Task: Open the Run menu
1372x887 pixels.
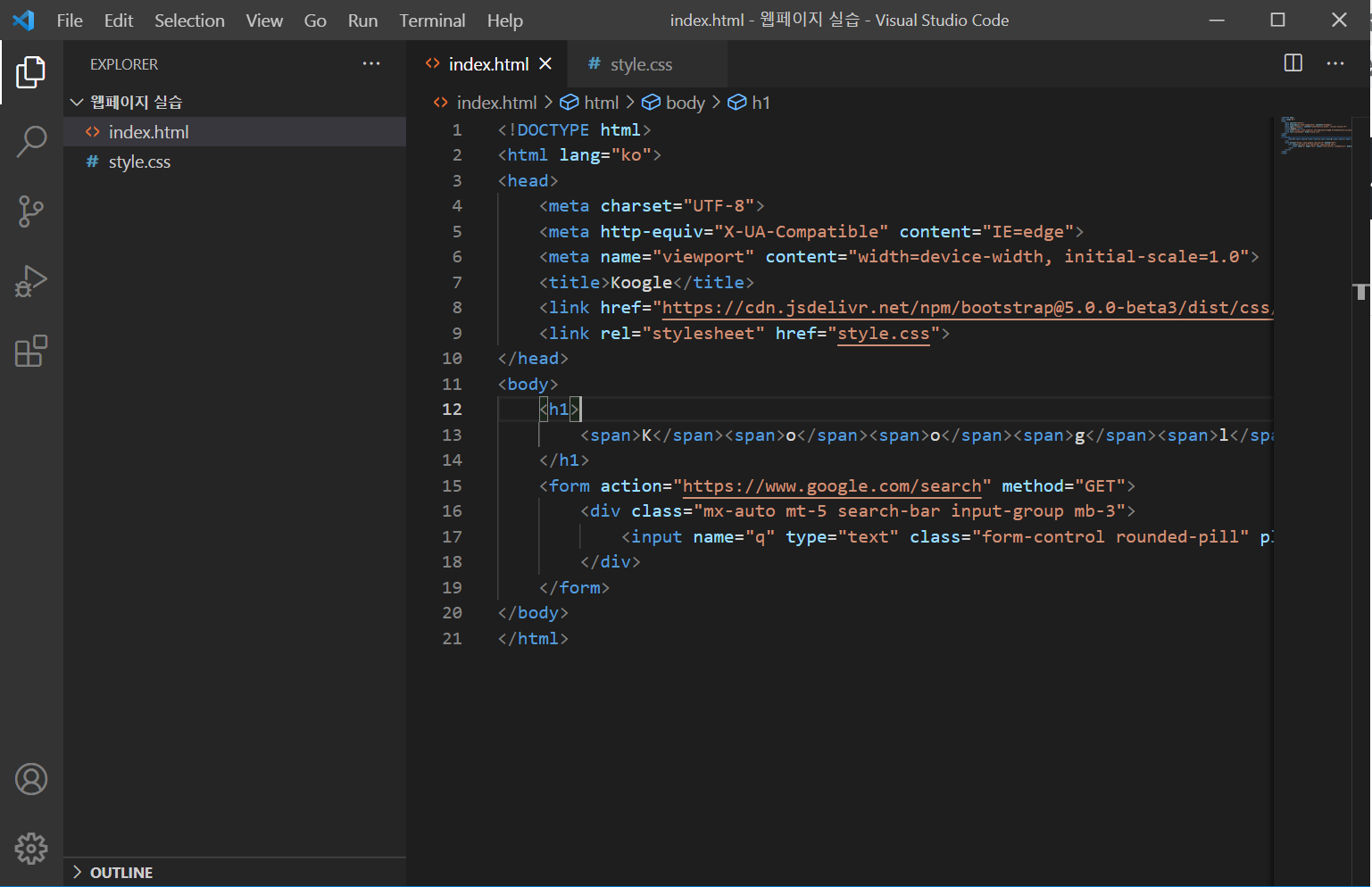Action: click(x=362, y=20)
